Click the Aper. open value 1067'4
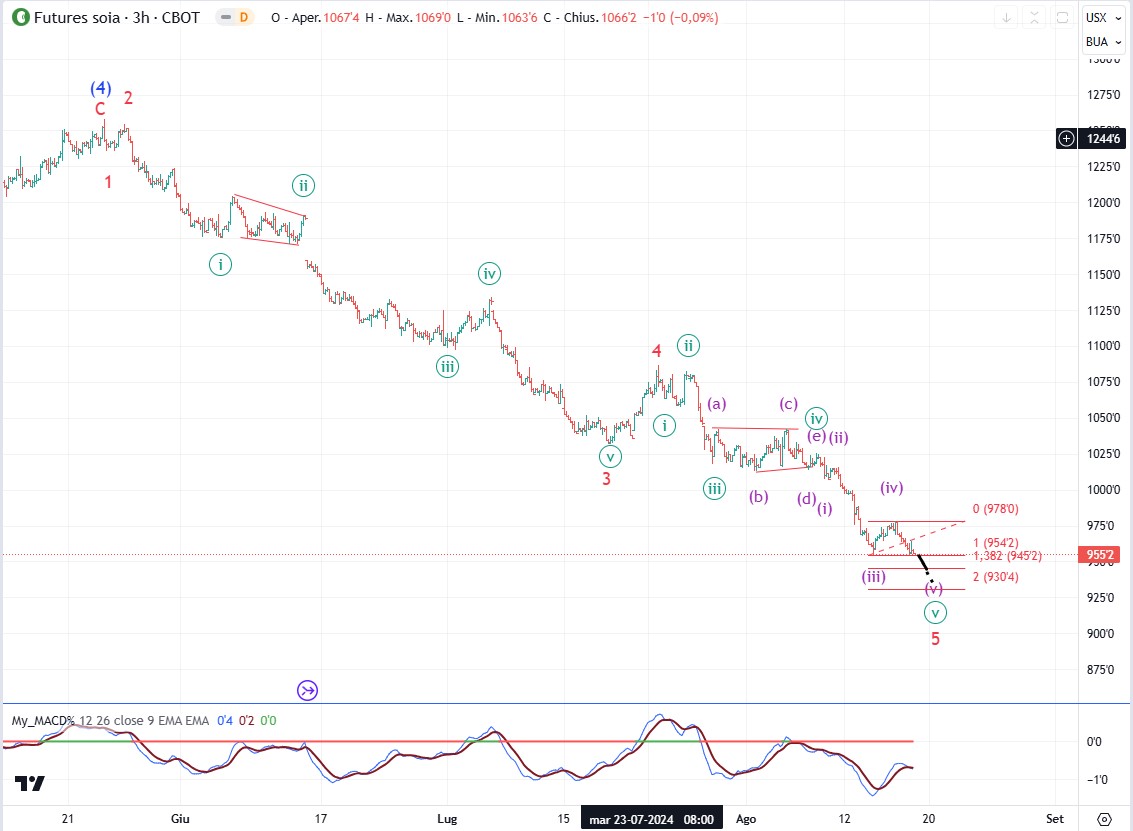This screenshot has height=831, width=1133. click(341, 17)
